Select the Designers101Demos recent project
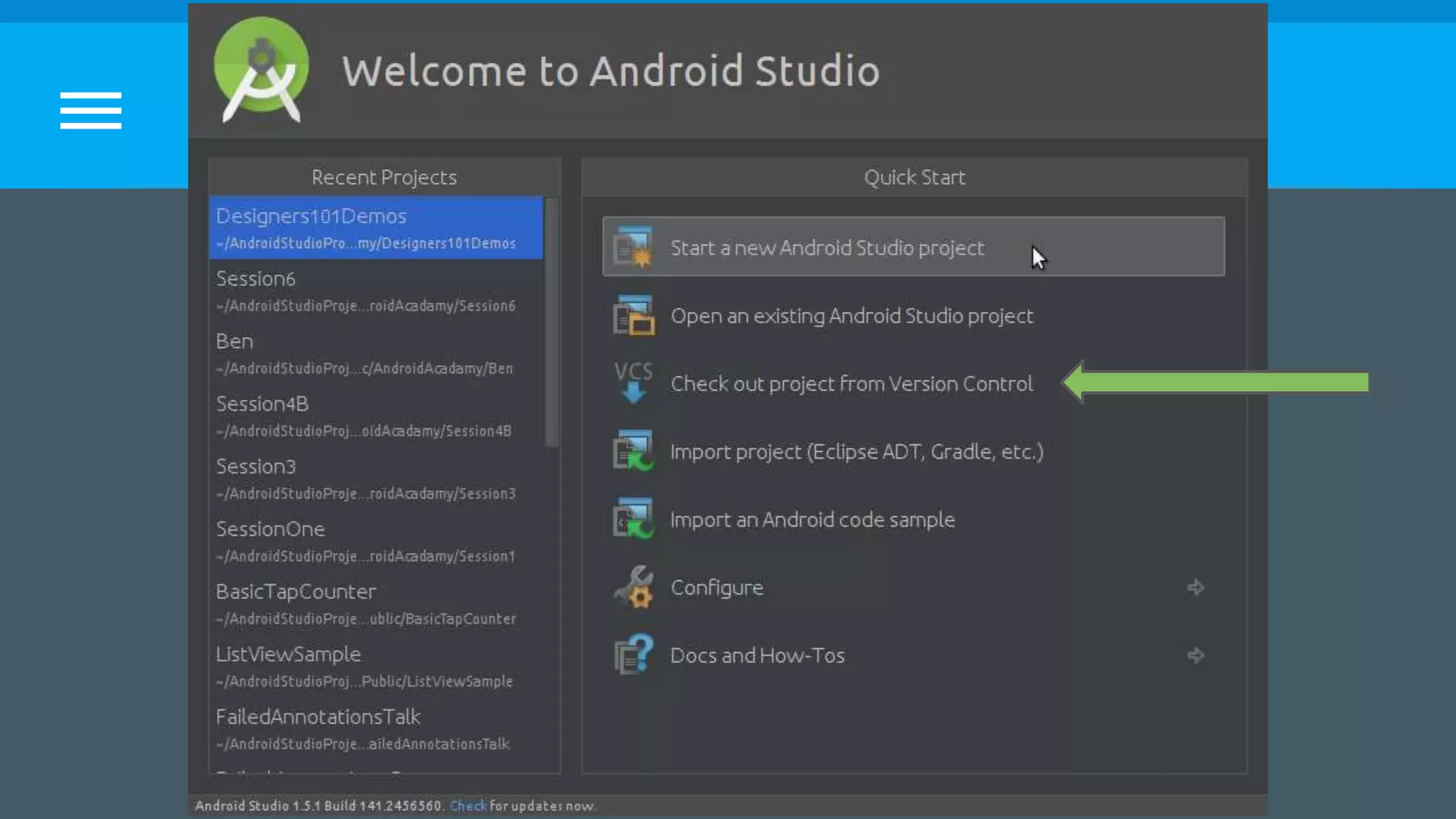 (x=376, y=227)
